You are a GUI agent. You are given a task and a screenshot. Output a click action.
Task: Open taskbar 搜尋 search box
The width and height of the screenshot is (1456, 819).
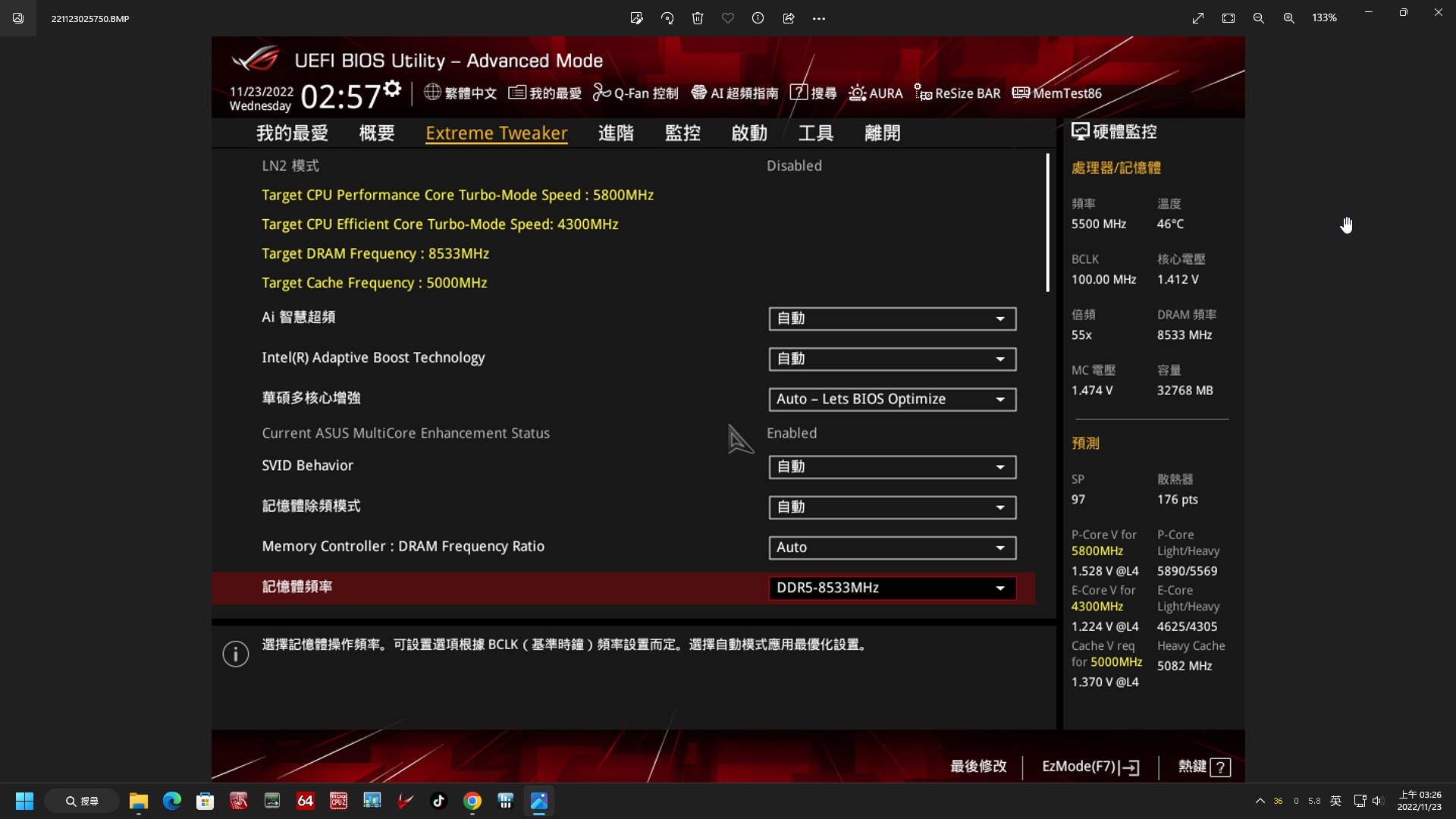point(81,801)
